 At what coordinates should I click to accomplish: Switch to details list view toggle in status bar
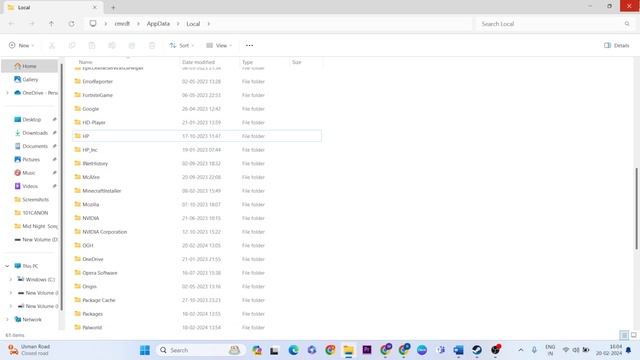pos(624,335)
